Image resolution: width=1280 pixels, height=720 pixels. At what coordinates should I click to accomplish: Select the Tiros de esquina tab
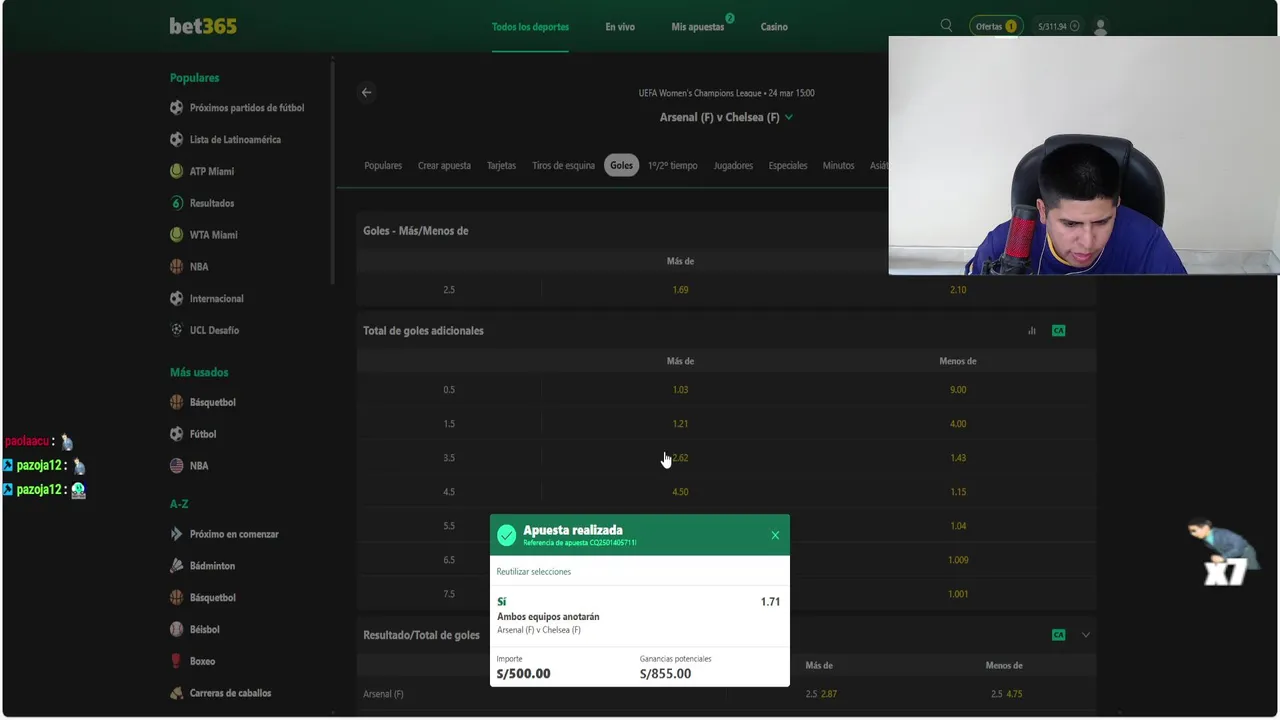click(563, 166)
